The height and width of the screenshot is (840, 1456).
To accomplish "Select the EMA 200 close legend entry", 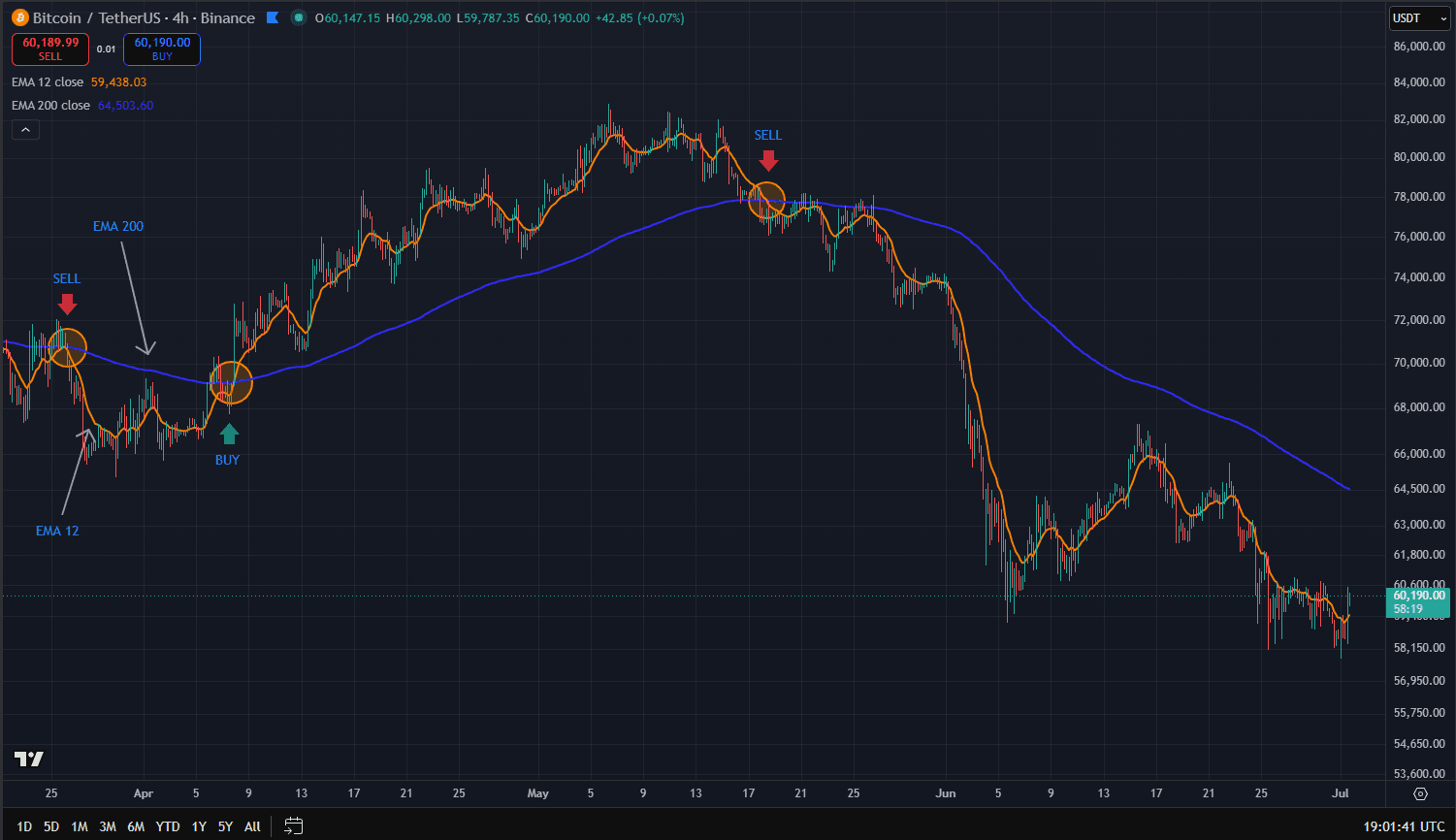I will point(50,106).
